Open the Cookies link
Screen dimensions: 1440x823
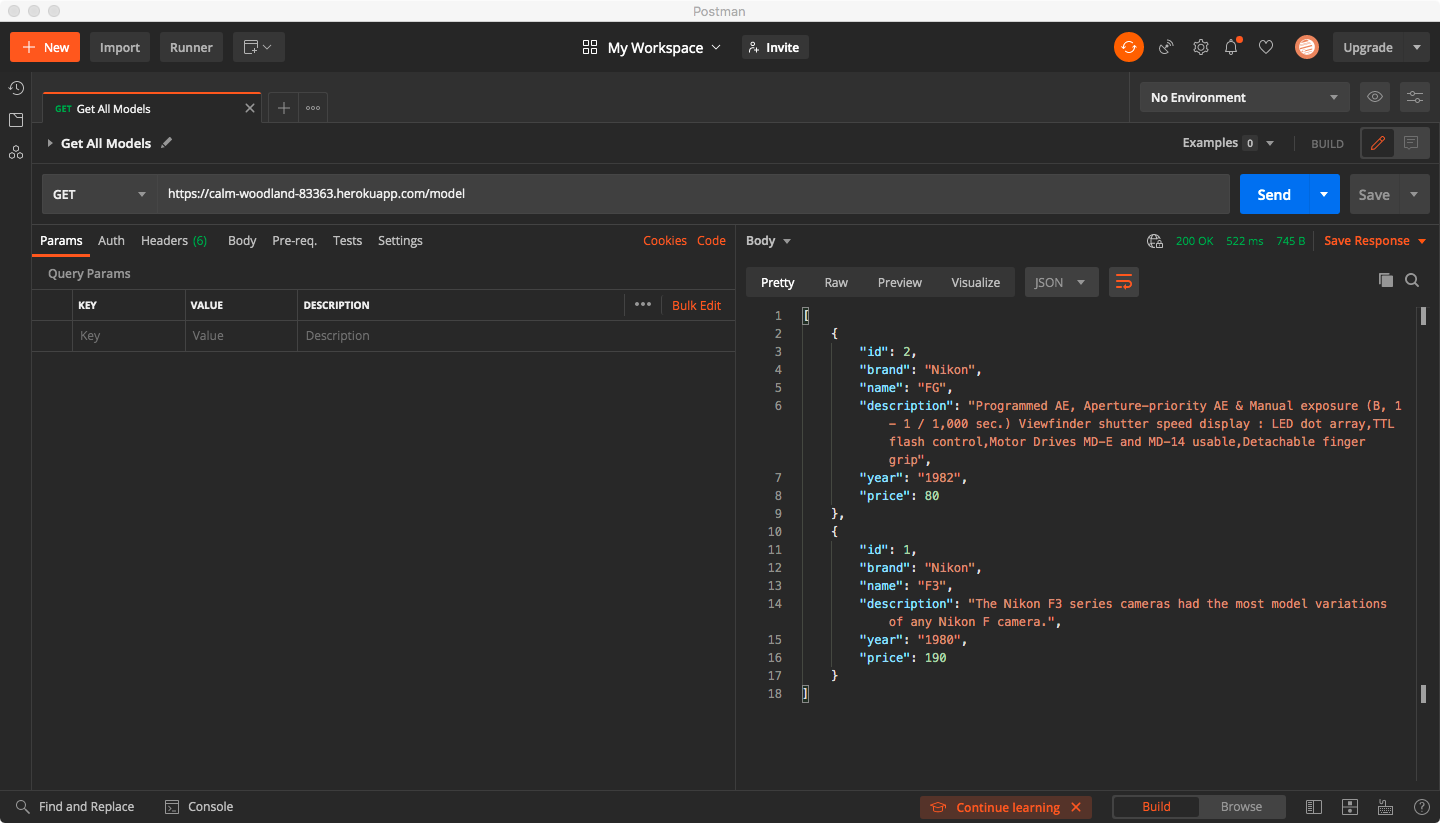point(664,241)
